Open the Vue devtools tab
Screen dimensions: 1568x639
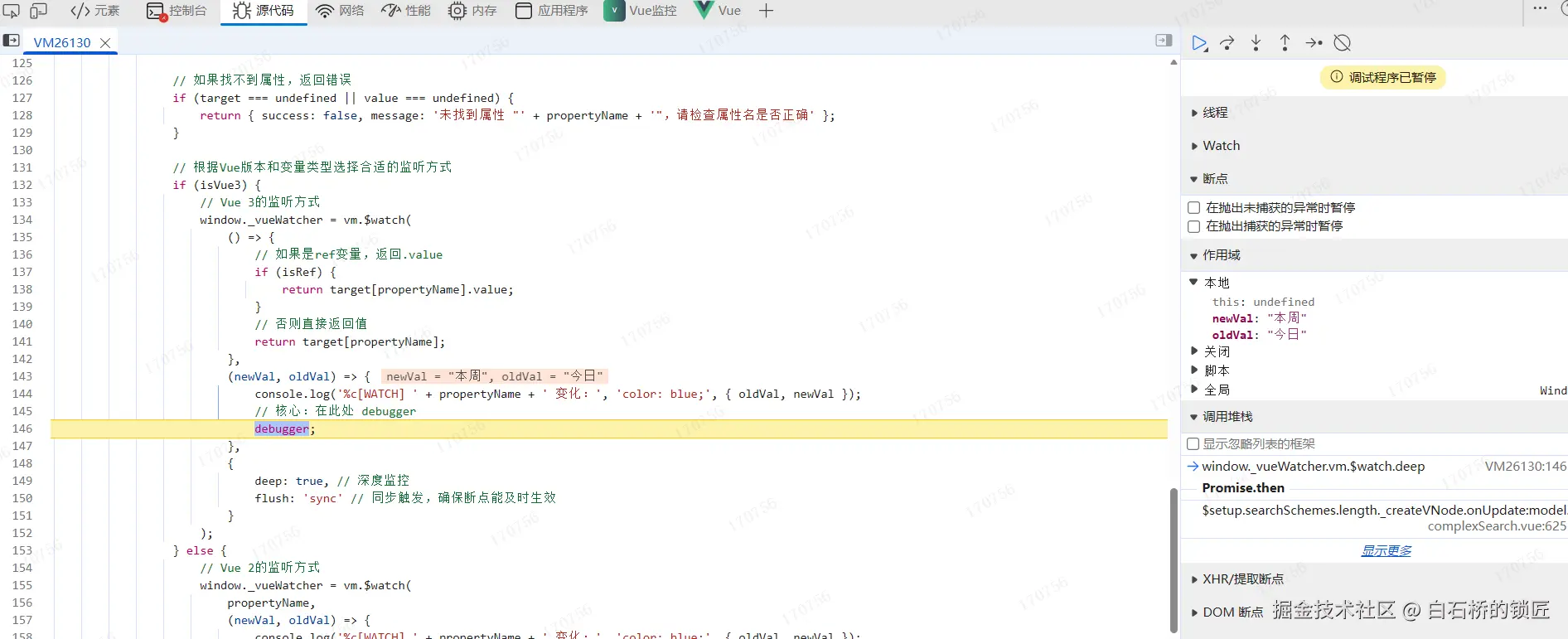(x=718, y=11)
